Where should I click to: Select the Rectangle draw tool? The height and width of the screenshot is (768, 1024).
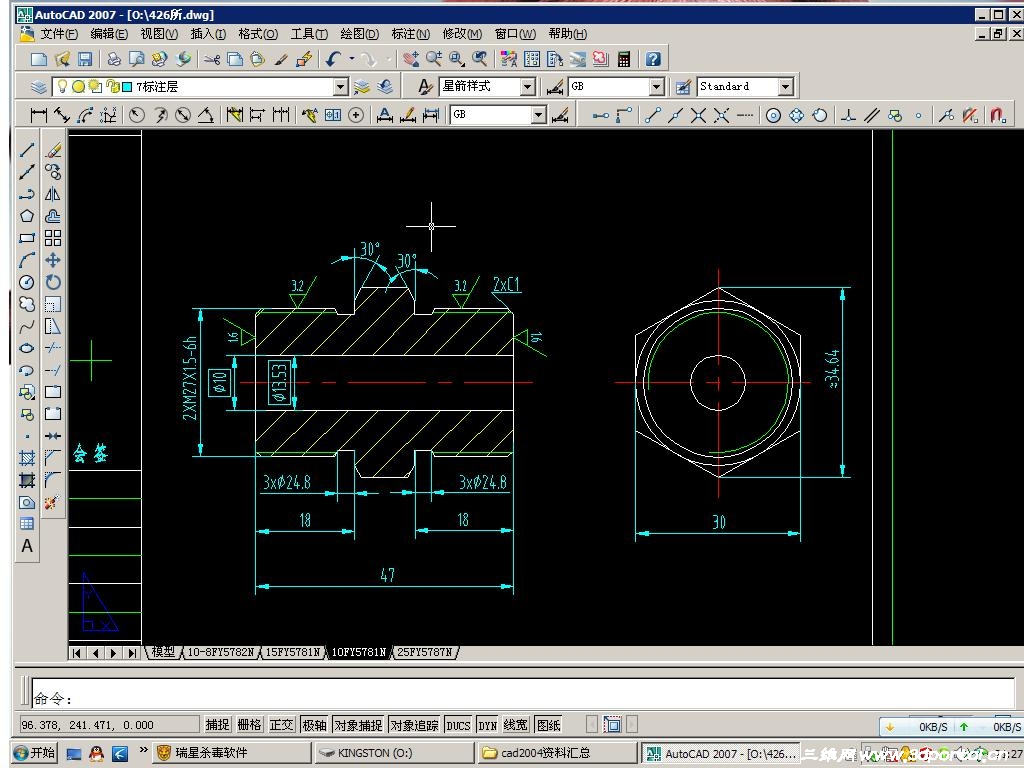(x=27, y=238)
